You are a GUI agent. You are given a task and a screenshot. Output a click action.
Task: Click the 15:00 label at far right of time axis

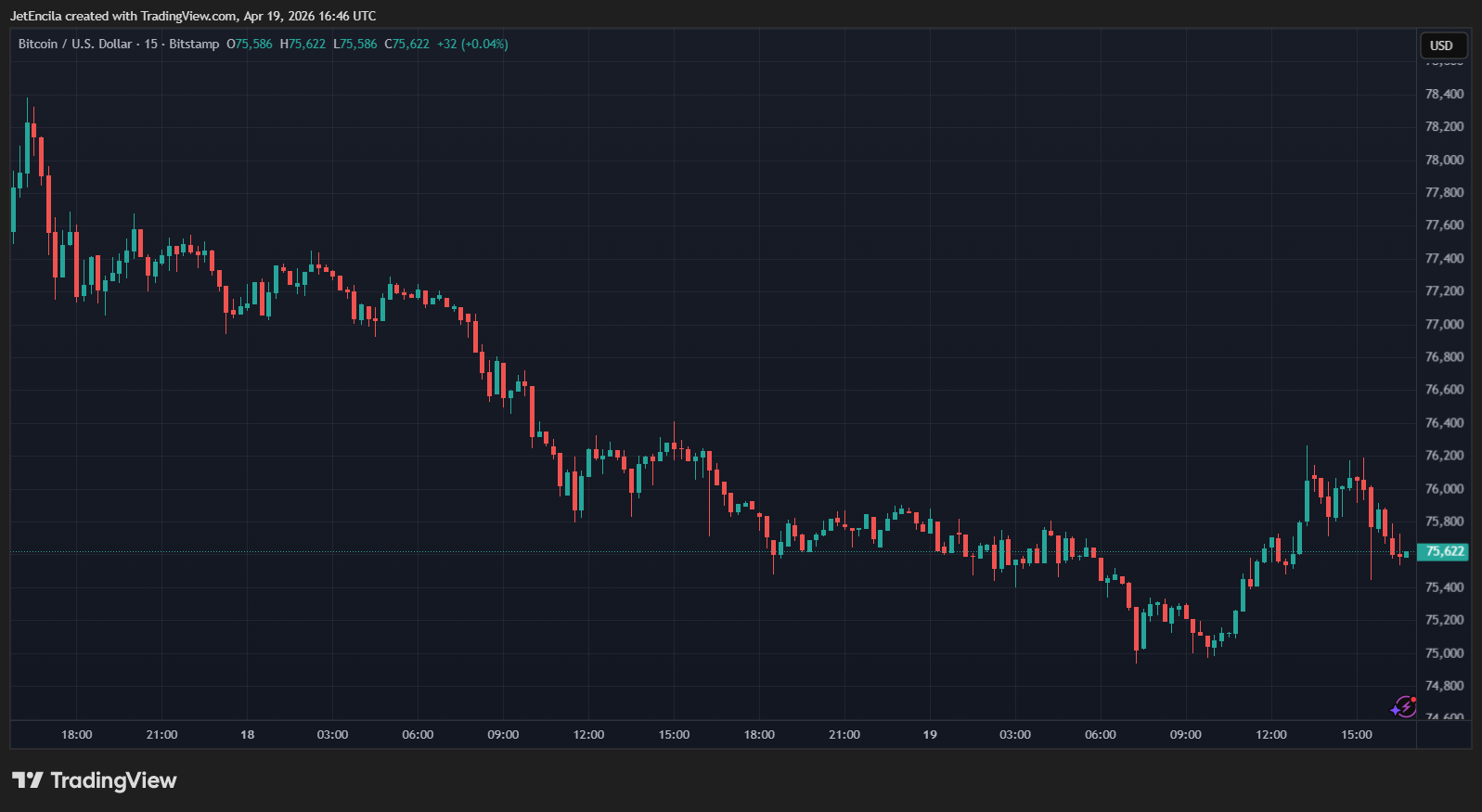(1356, 734)
